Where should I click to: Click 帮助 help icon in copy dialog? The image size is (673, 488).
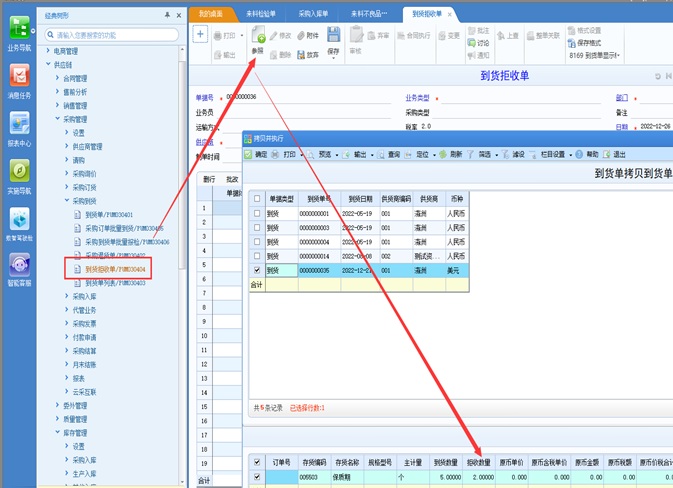pos(579,154)
